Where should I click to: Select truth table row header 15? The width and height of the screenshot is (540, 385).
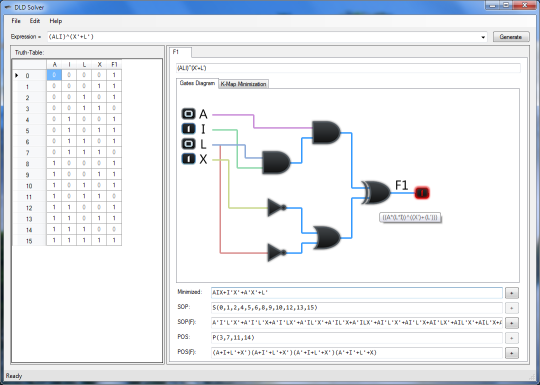point(29,241)
